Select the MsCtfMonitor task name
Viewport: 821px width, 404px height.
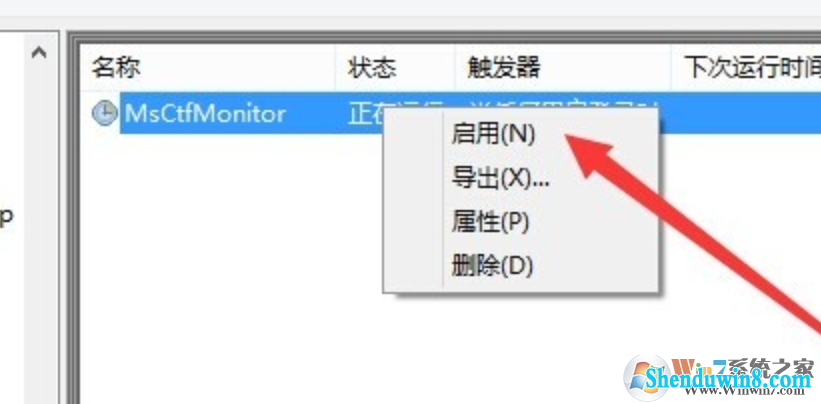[x=205, y=113]
